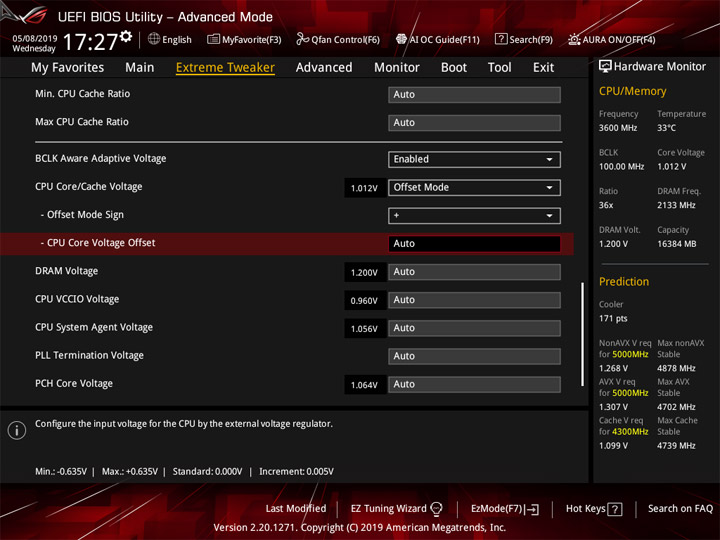This screenshot has height=540, width=720.
Task: Click the Hardware Monitor display icon
Action: coord(605,66)
